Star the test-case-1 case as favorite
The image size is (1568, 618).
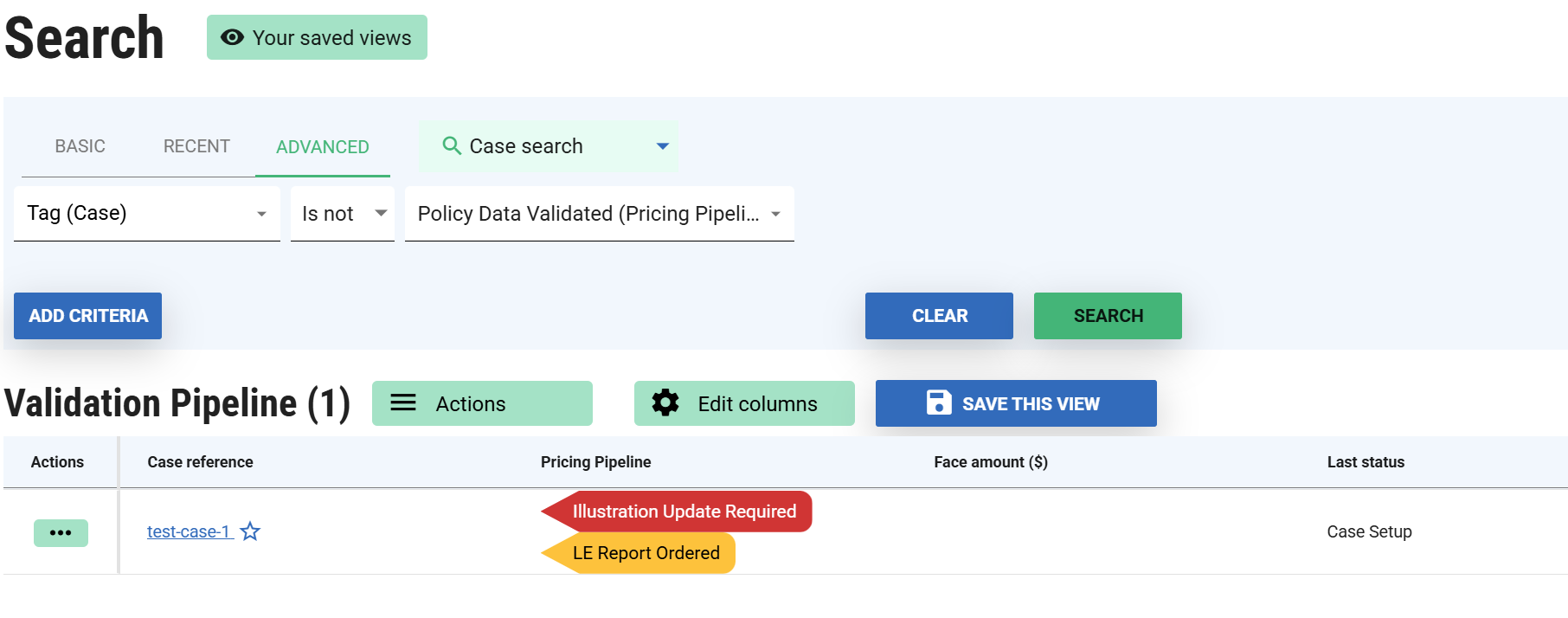(x=250, y=531)
